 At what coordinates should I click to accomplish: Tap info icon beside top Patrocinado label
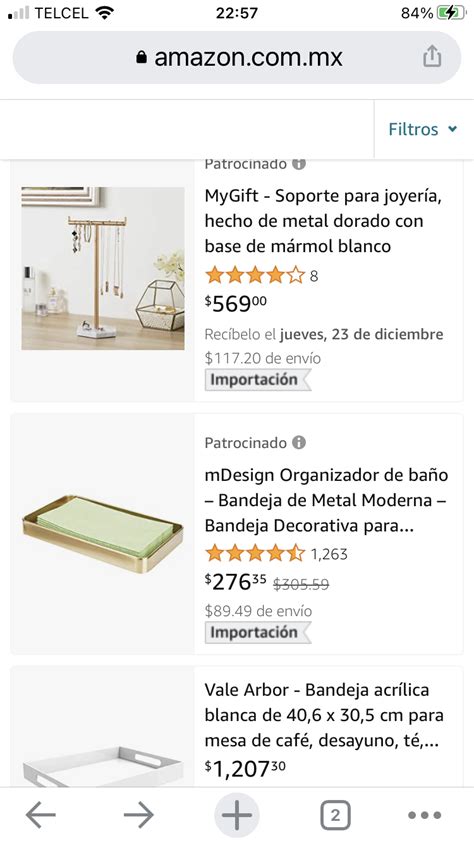299,164
